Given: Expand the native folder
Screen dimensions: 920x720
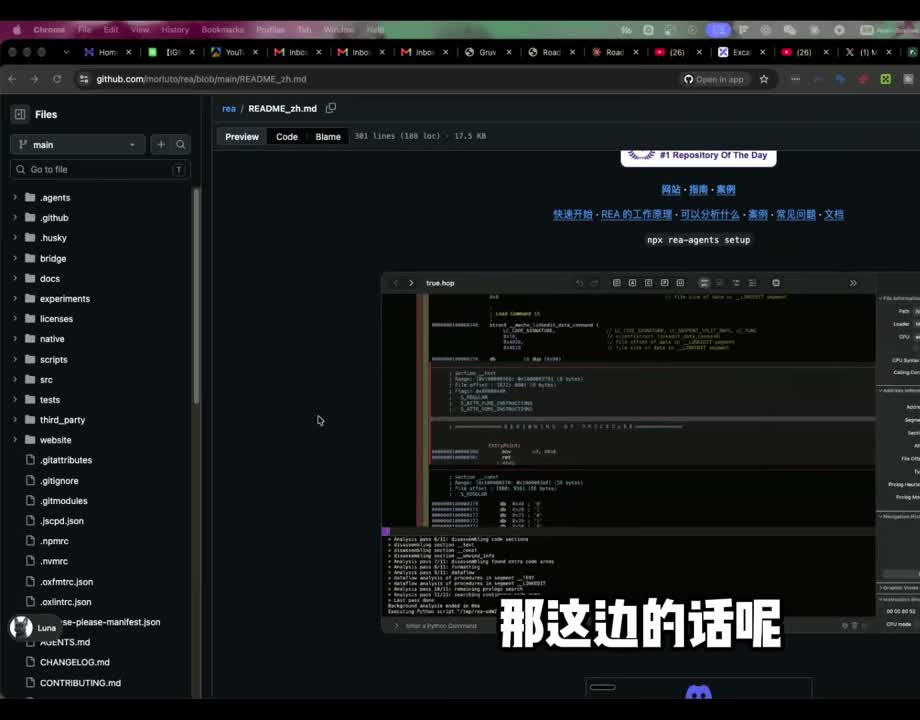Looking at the screenshot, I should click(15, 339).
